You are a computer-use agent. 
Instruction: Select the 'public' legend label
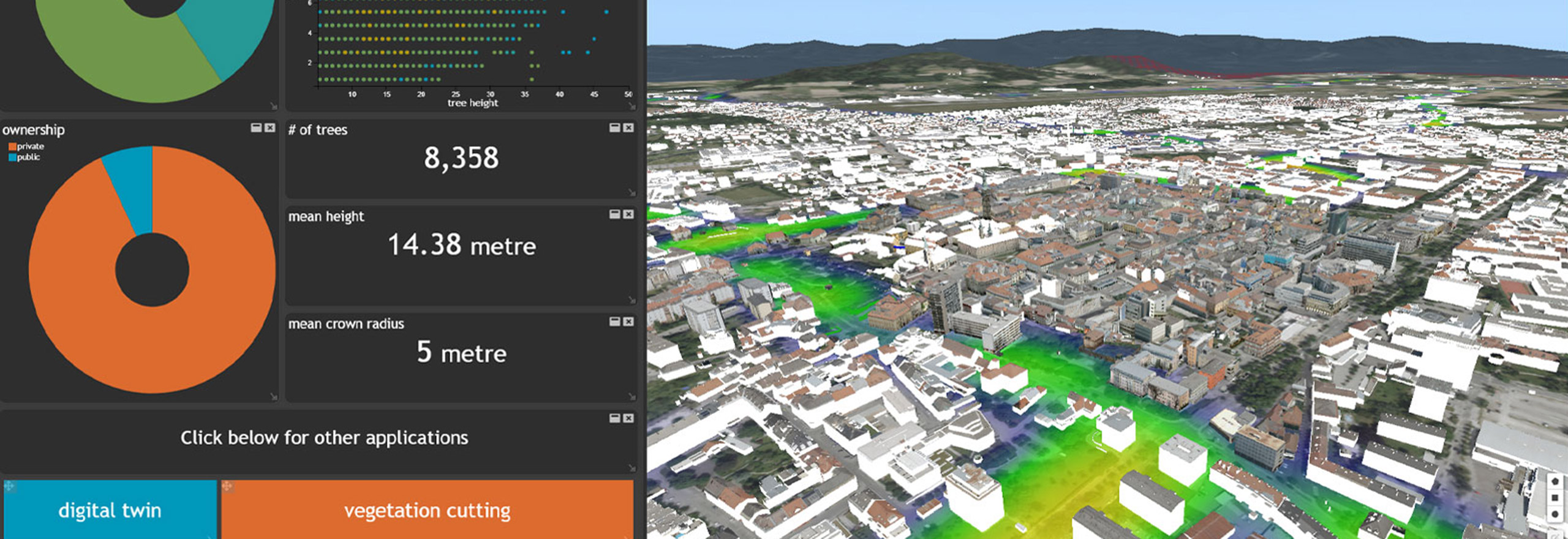29,157
